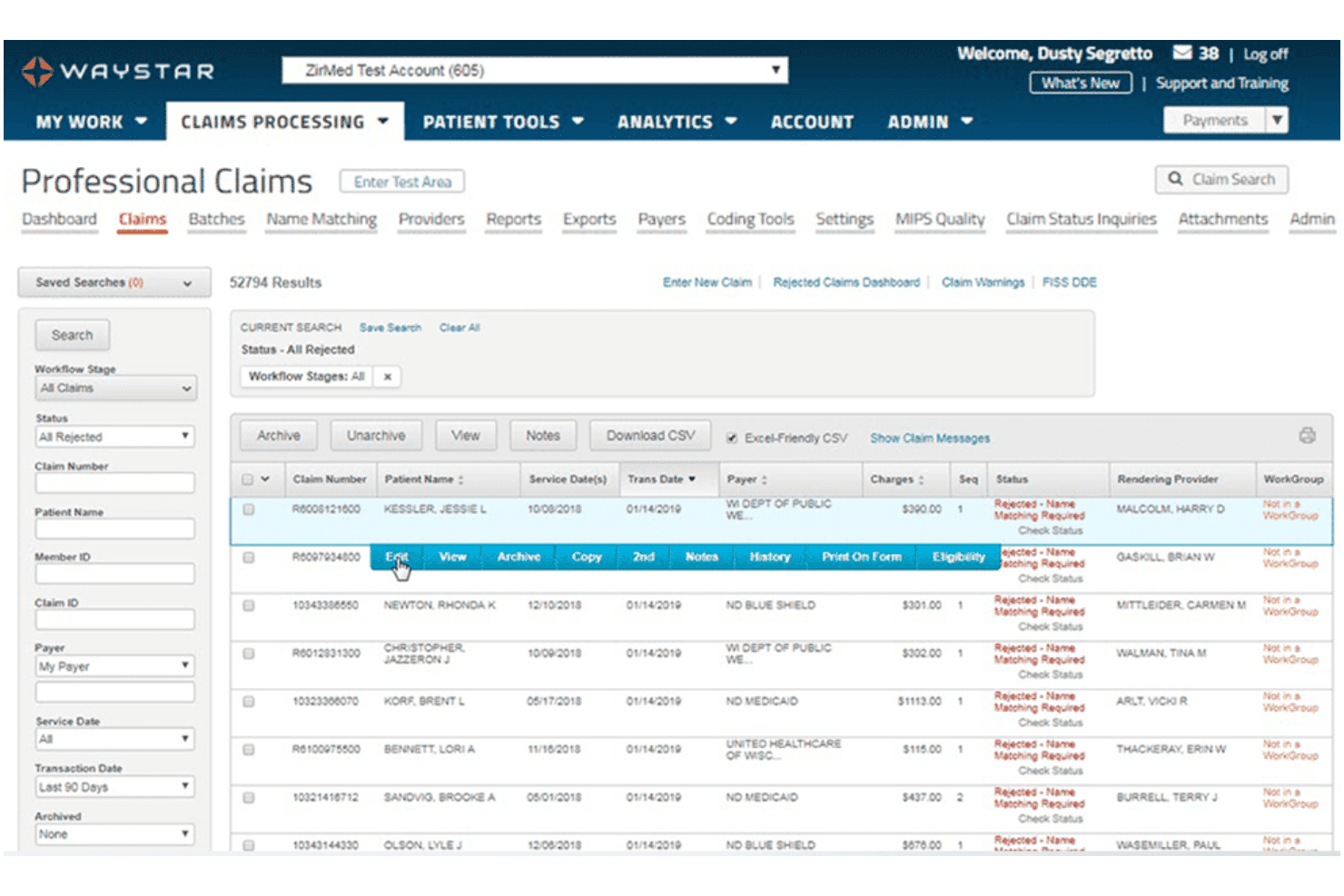Click the Archive button above the table
Viewport: 1344px width, 896px height.
tap(279, 436)
